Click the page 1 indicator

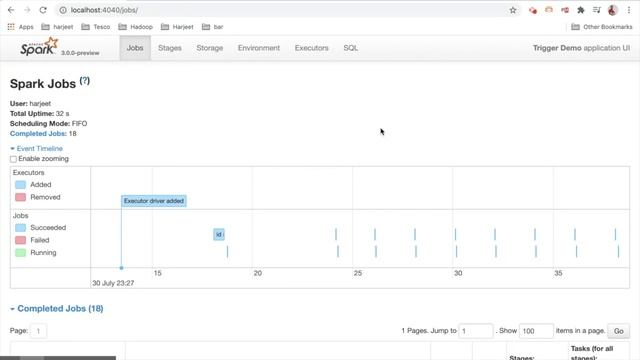38,331
